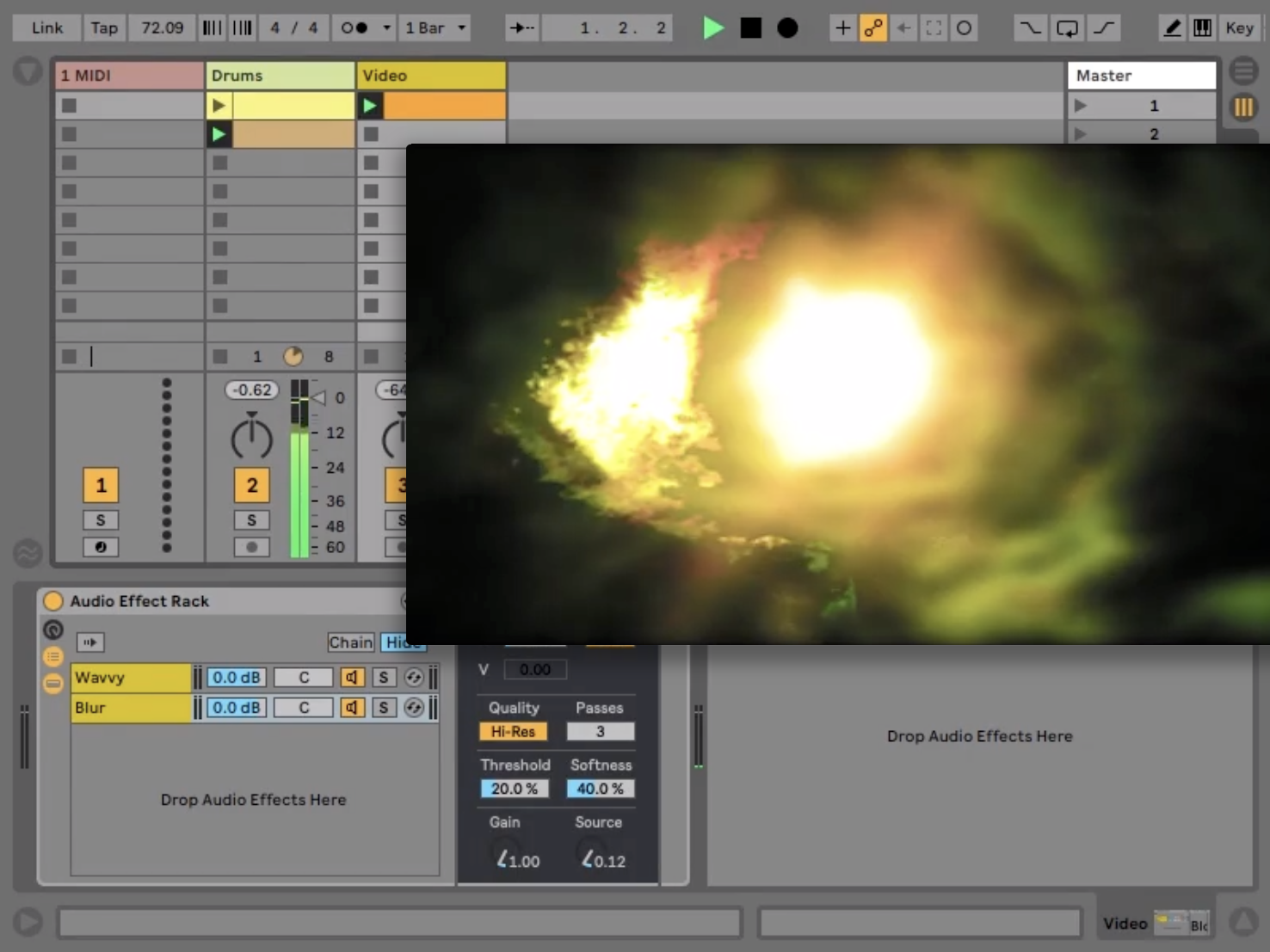Solo the Drums track
1270x952 pixels.
point(251,520)
